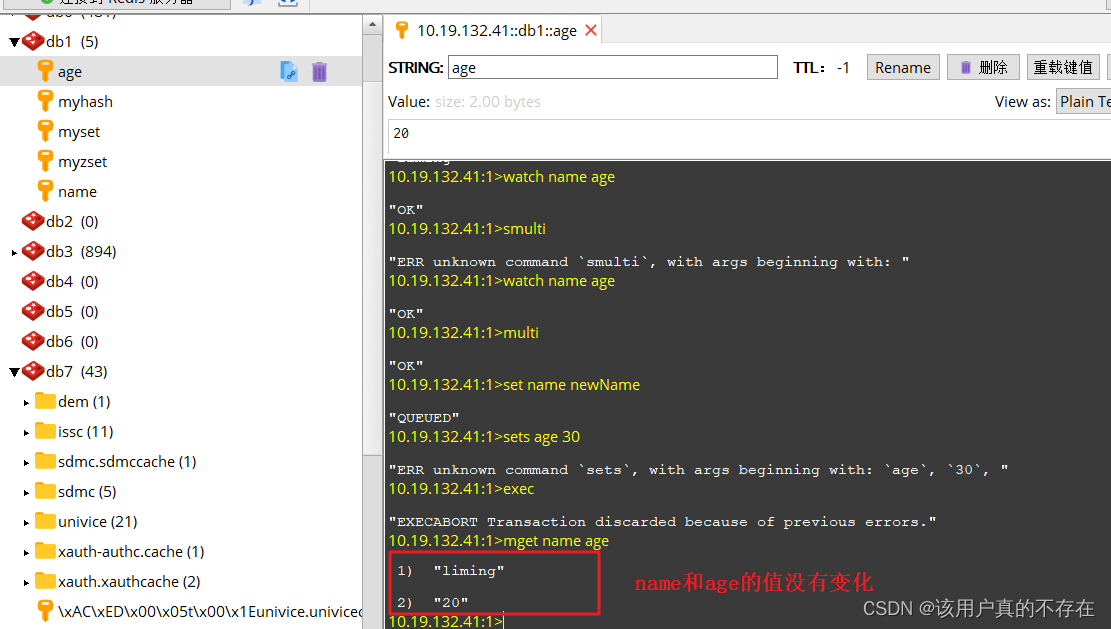
Task: Expand the xauth-authc.cache (1) folder
Action: tap(26, 552)
